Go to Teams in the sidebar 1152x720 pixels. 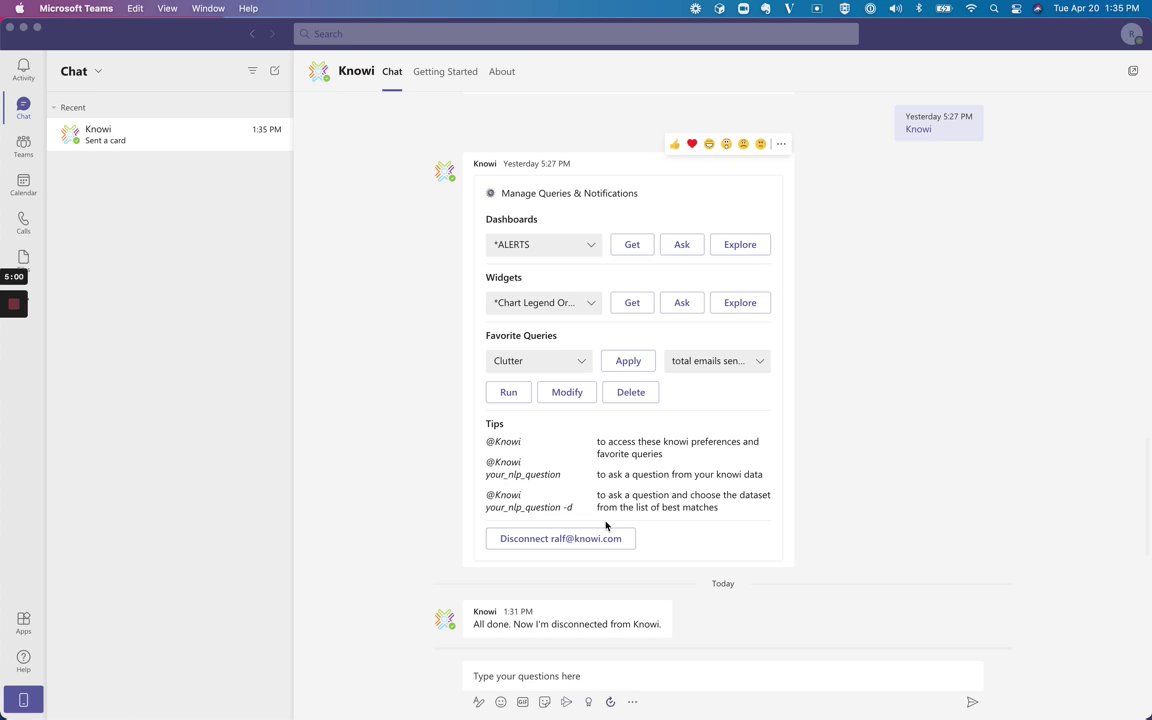(x=24, y=146)
